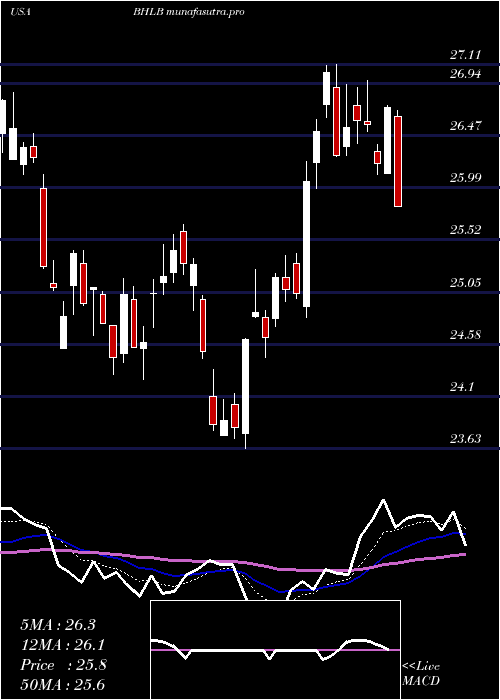This screenshot has height=700, width=500.
Task: Click the 24.1 price level label
Action: click(x=462, y=387)
